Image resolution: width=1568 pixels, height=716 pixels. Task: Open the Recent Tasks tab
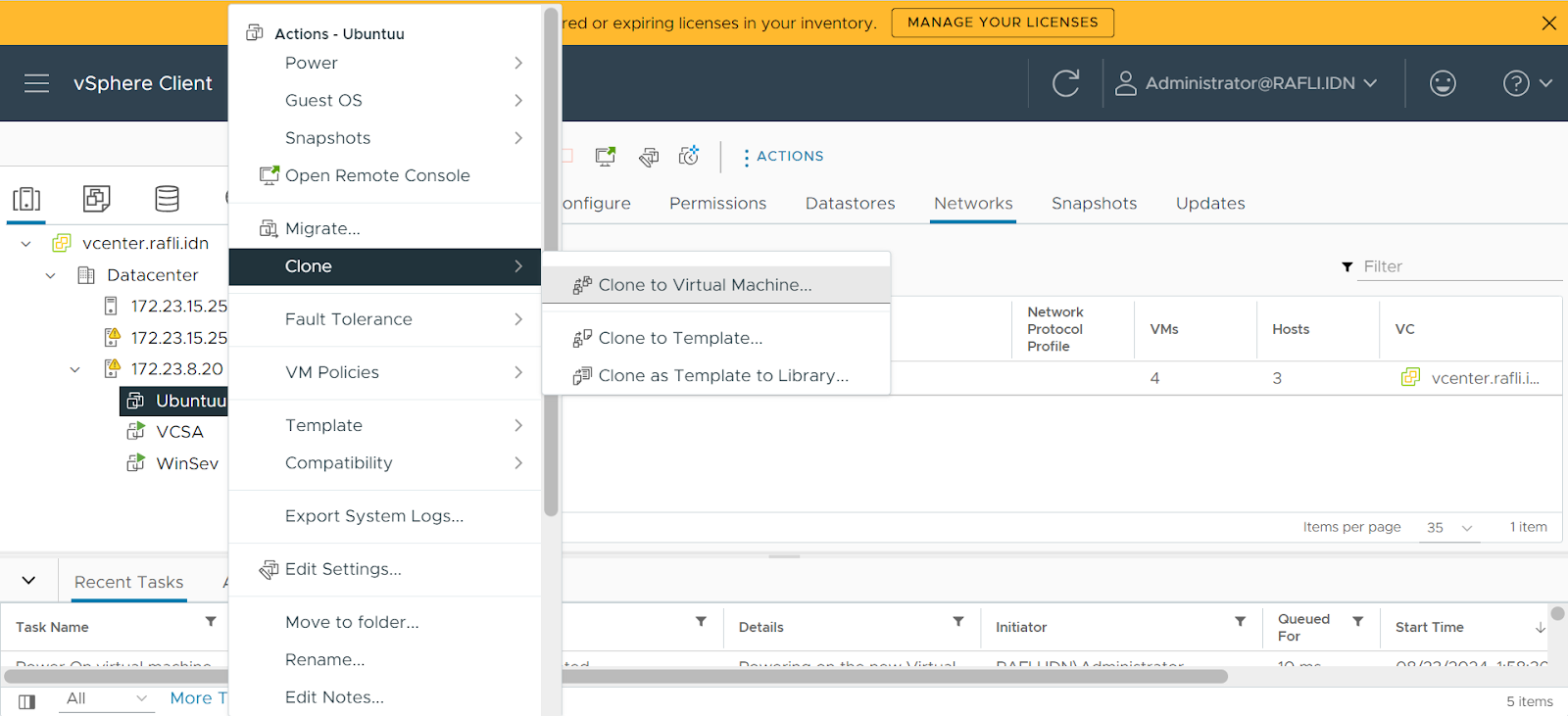coord(129,582)
